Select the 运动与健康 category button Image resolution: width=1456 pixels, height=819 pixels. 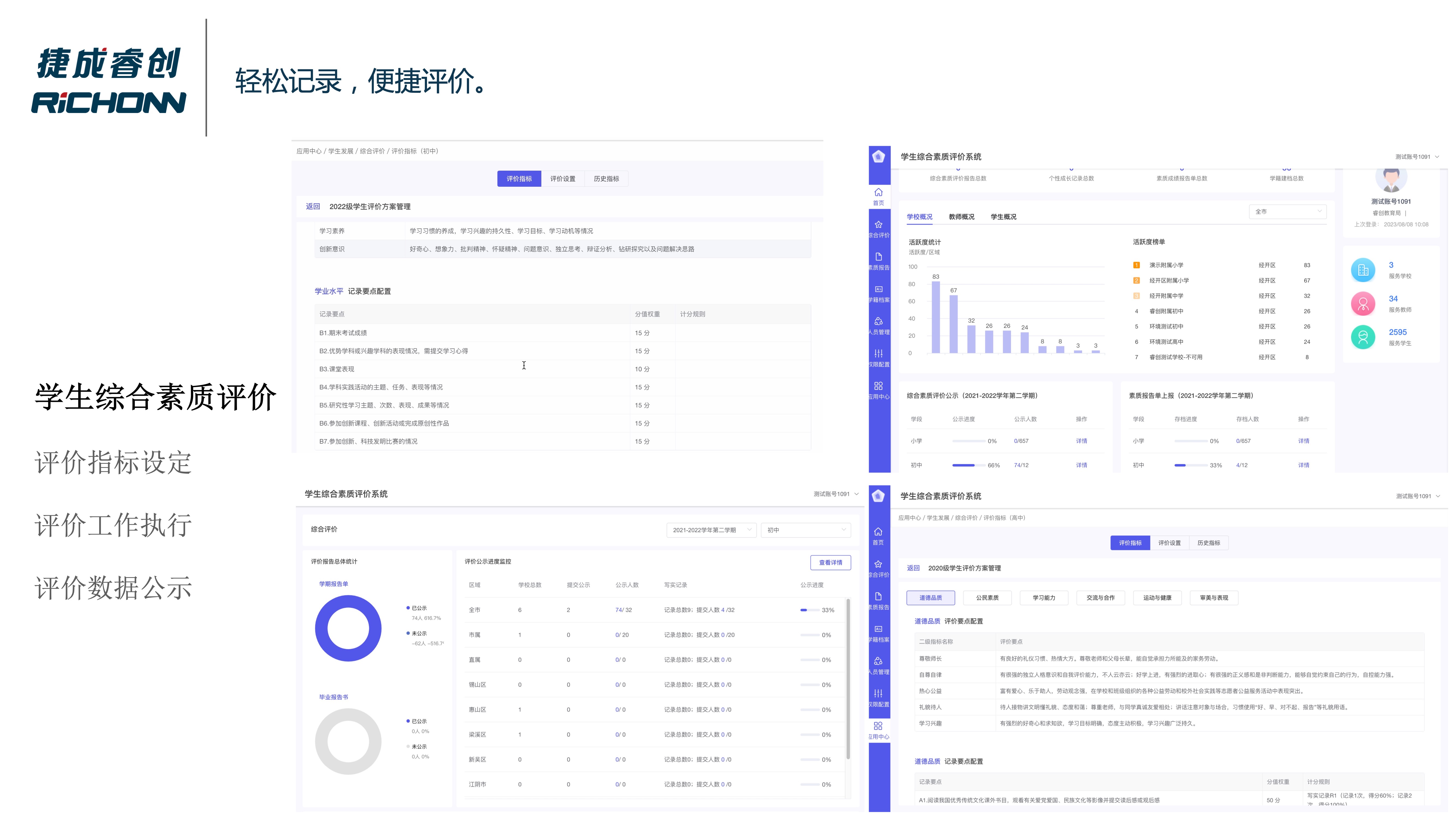(1157, 598)
